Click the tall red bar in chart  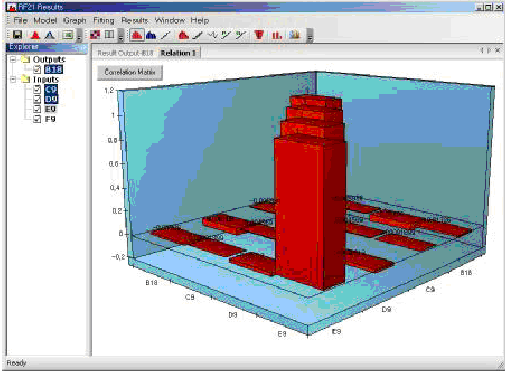tap(308, 207)
